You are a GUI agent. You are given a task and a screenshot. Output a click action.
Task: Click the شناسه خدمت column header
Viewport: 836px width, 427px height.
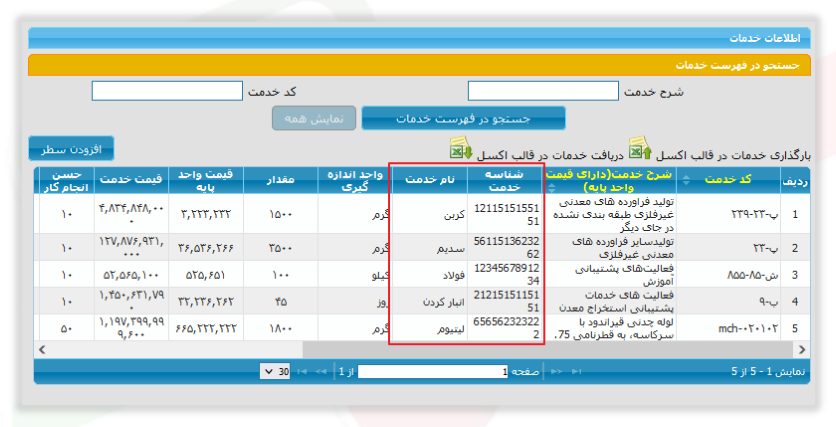pos(504,180)
